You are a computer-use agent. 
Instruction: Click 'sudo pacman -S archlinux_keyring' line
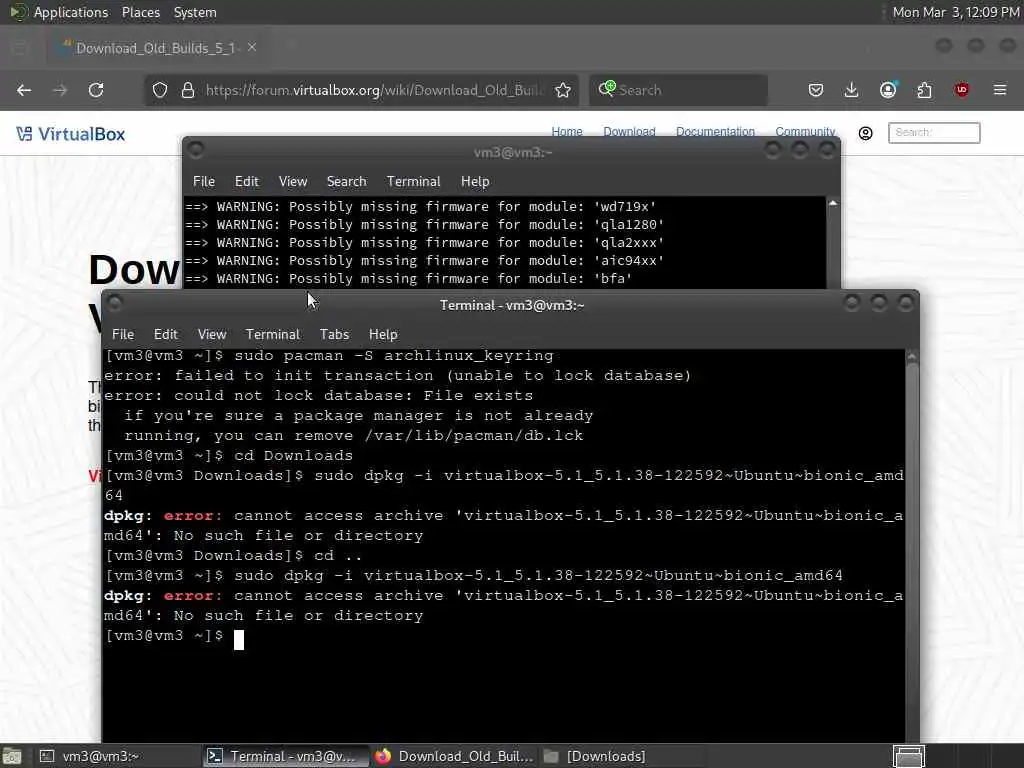[x=329, y=356]
